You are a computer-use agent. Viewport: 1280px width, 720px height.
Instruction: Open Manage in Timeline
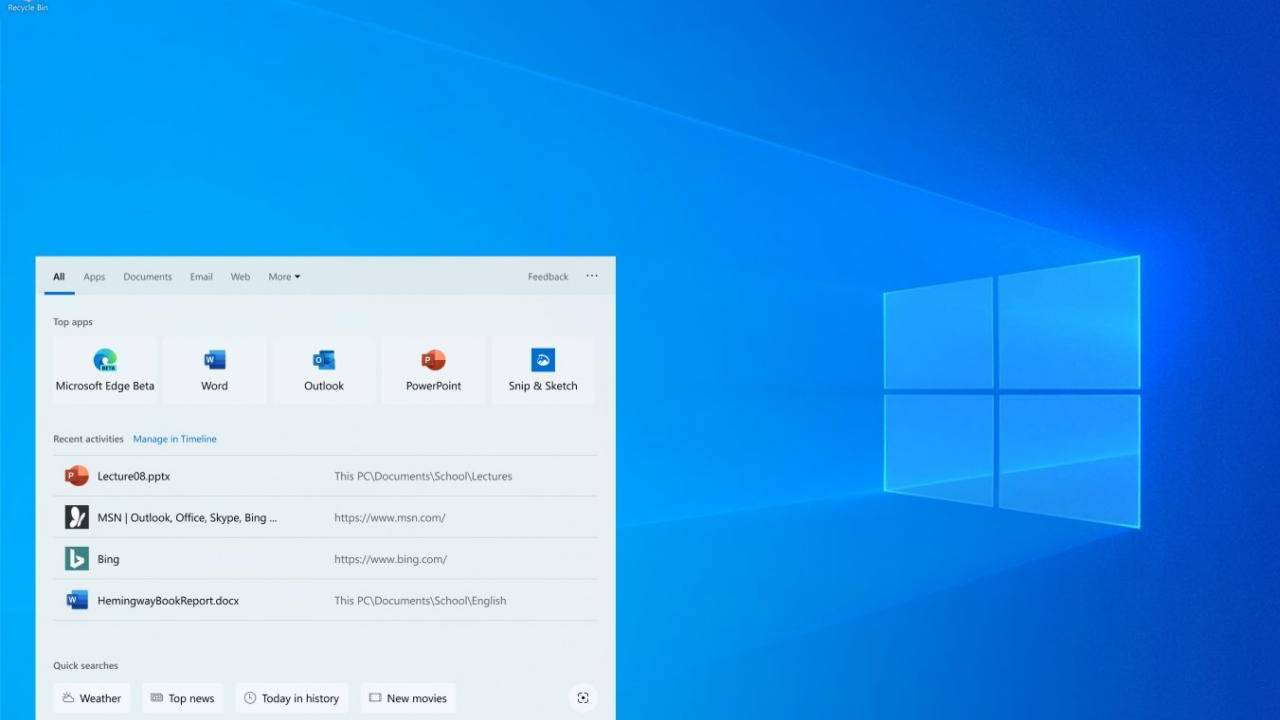click(x=174, y=438)
